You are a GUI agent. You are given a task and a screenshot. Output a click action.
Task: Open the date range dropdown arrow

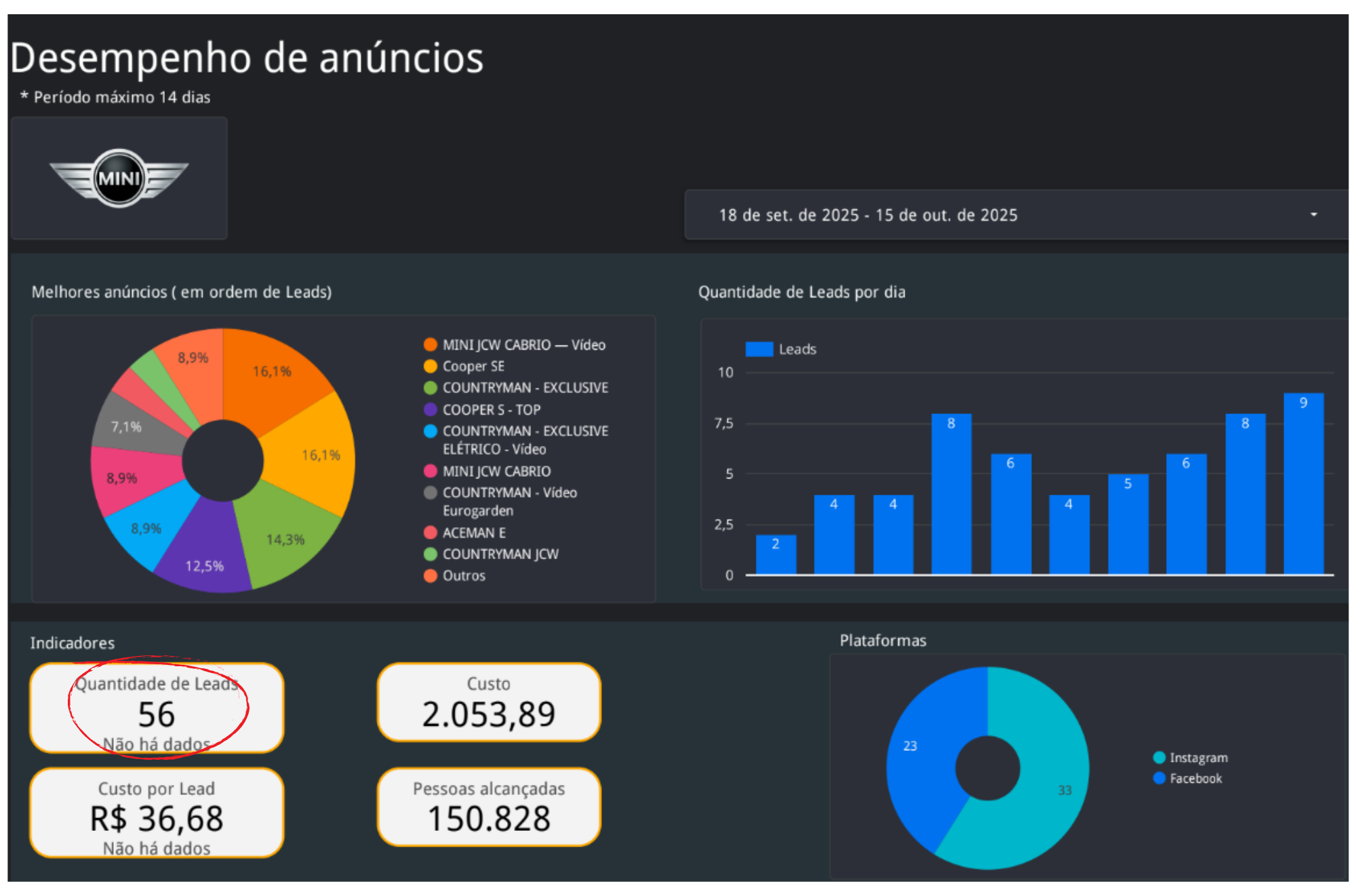[x=1313, y=215]
